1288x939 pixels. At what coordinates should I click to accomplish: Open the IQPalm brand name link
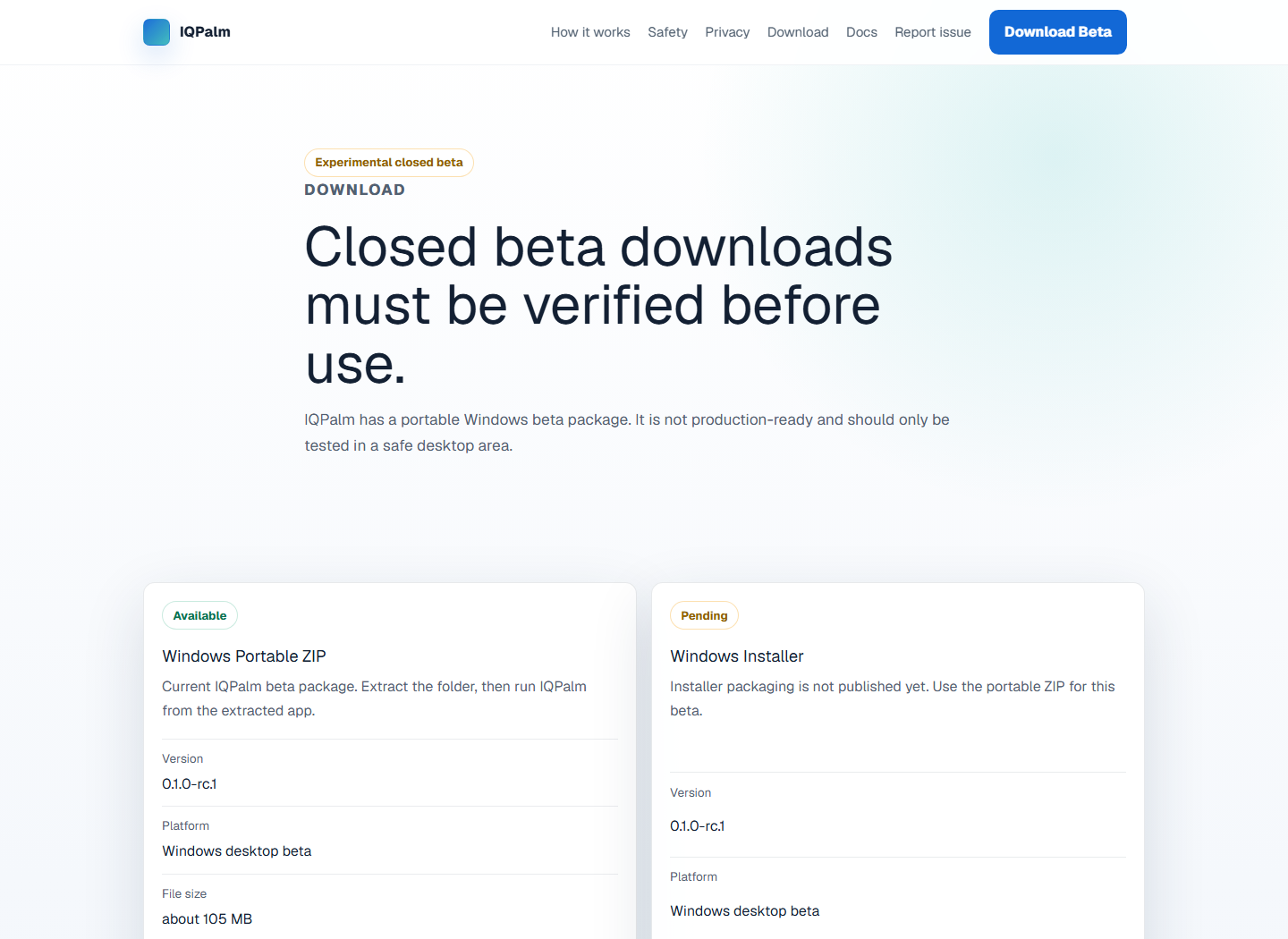point(205,32)
